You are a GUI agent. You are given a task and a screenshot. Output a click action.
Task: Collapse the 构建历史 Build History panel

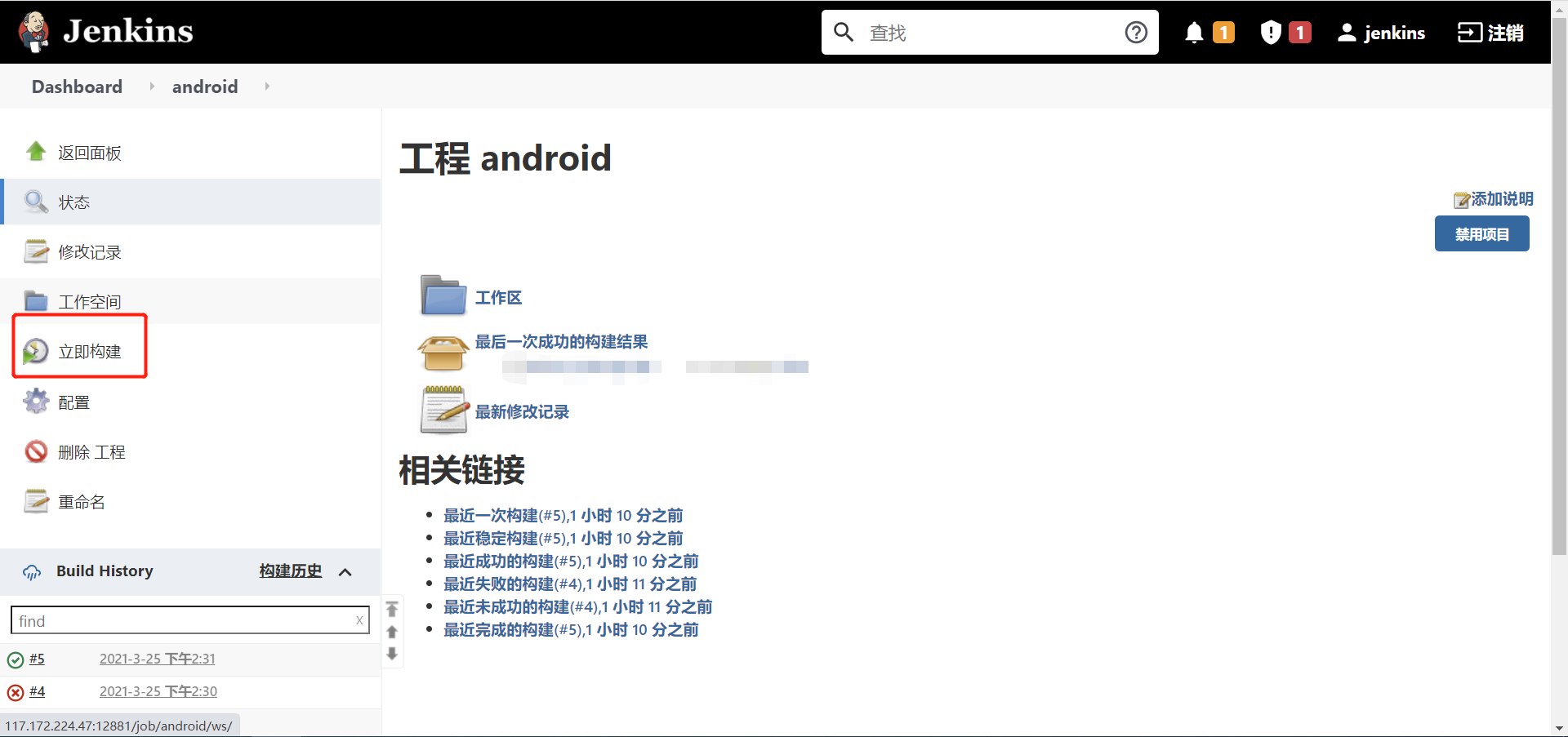pos(345,571)
